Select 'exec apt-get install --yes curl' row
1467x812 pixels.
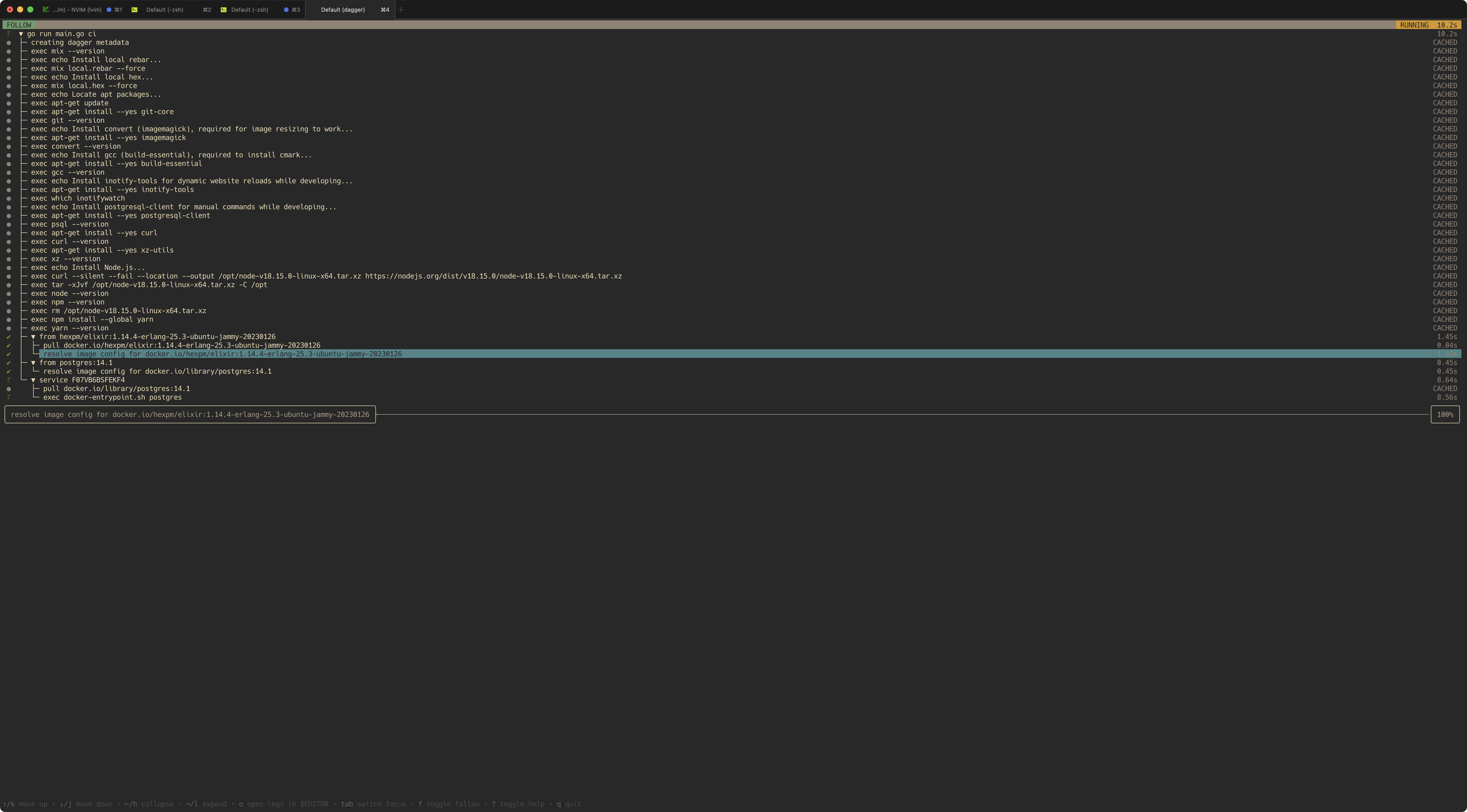point(732,233)
